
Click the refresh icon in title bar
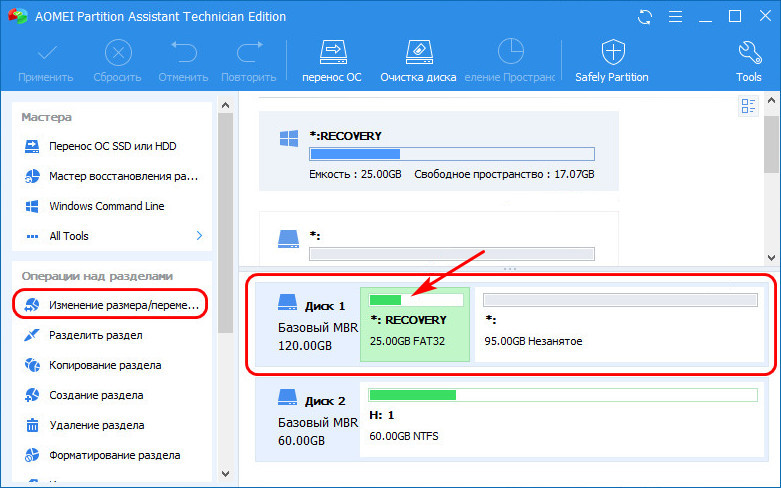coord(645,17)
